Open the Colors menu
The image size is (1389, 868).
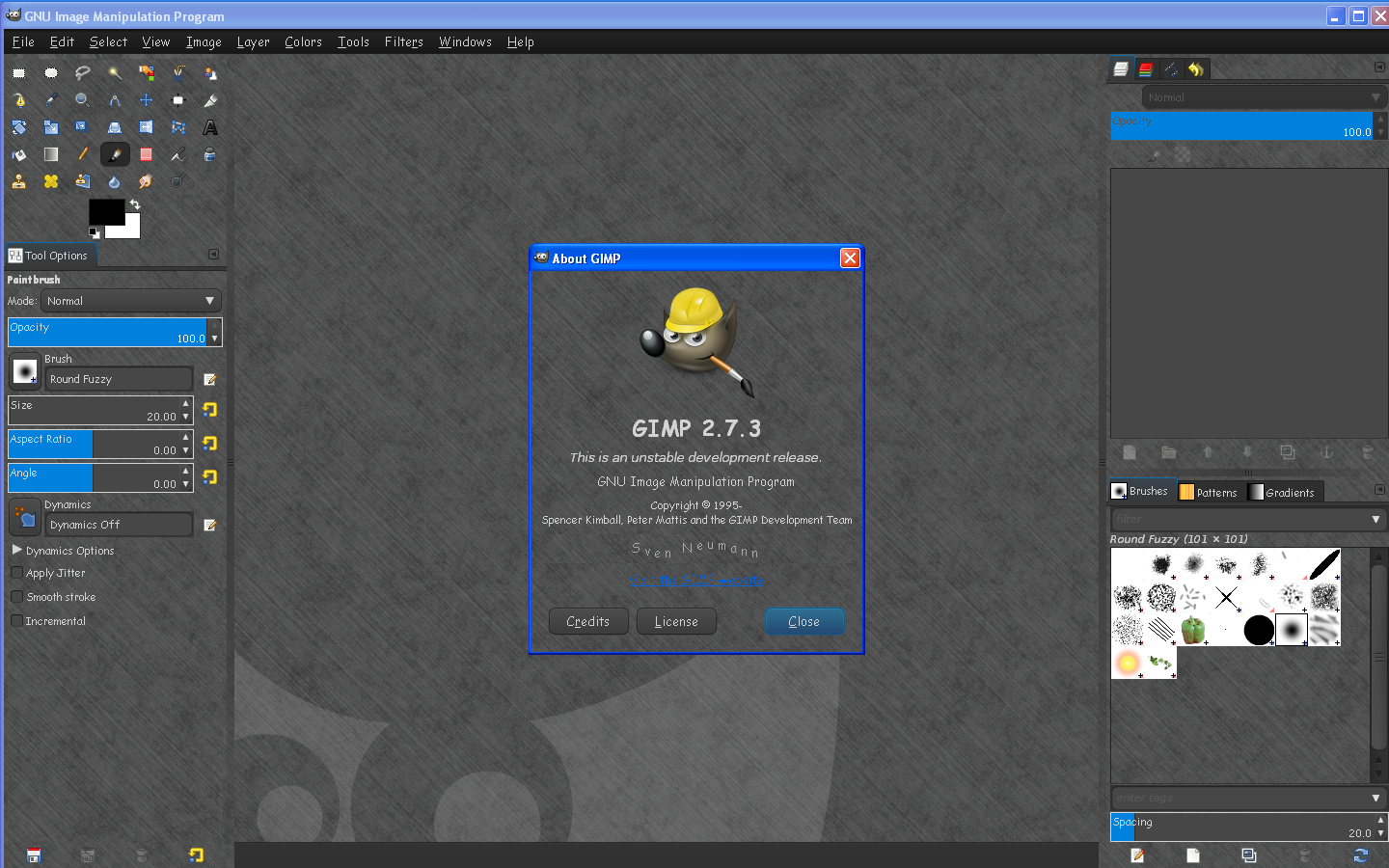coord(303,41)
